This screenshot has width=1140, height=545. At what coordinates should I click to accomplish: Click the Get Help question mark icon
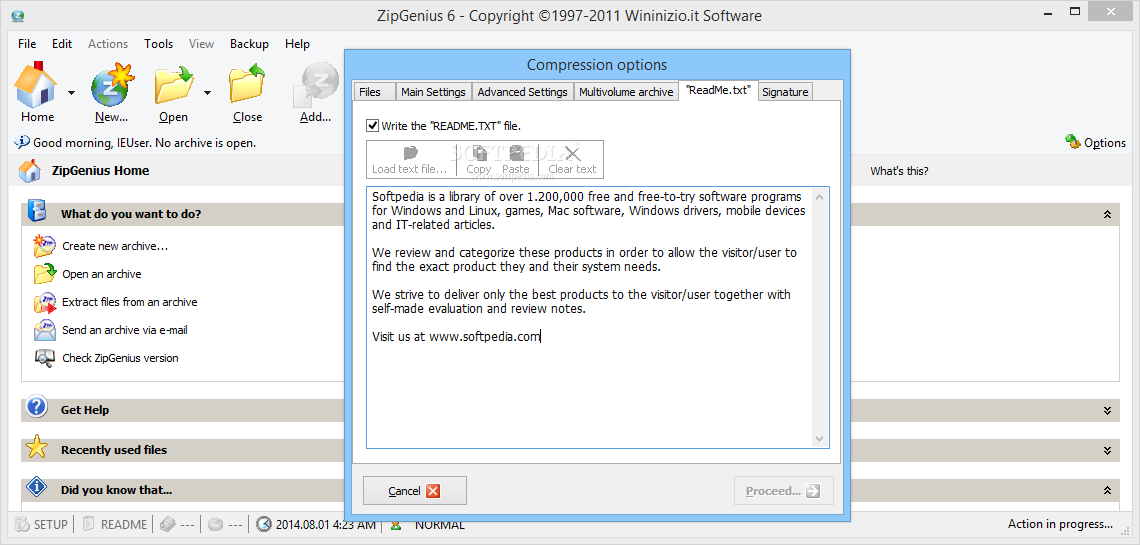tap(36, 408)
